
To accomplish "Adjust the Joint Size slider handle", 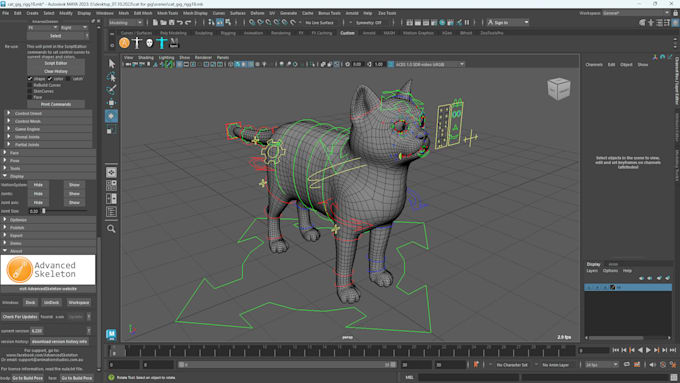I will (x=43, y=211).
